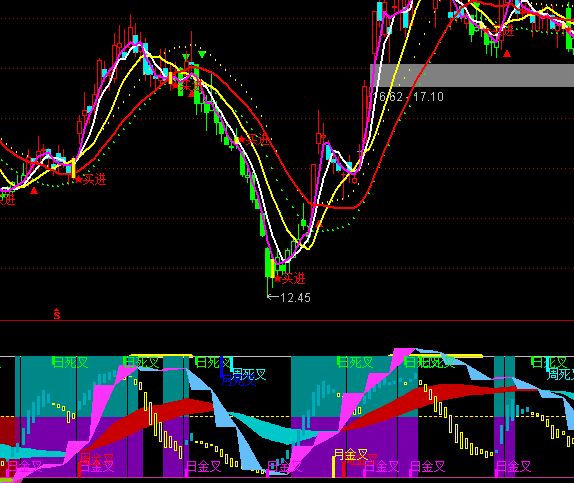
Task: Select the cyan 周死叉 label beside 月死叉
Action: pos(249,374)
